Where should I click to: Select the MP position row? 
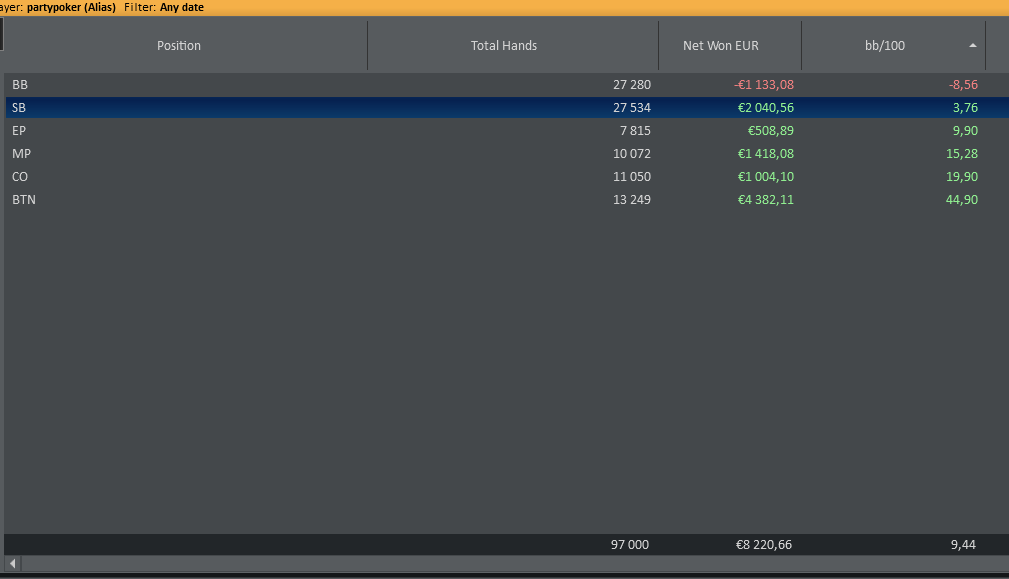(x=507, y=154)
